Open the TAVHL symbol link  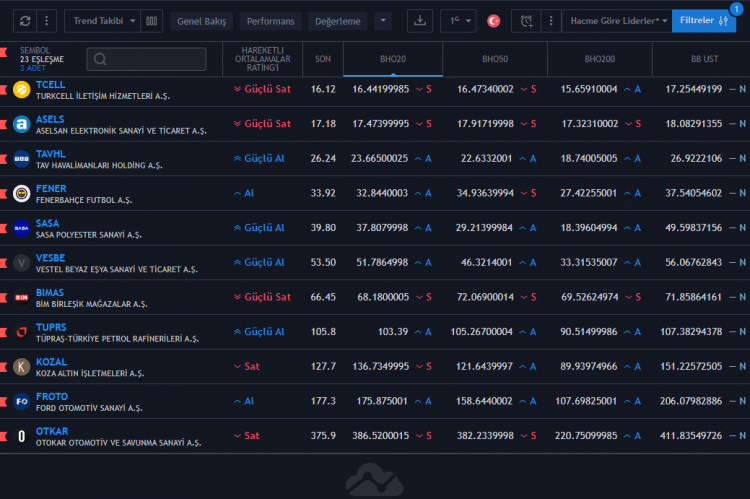tap(51, 154)
